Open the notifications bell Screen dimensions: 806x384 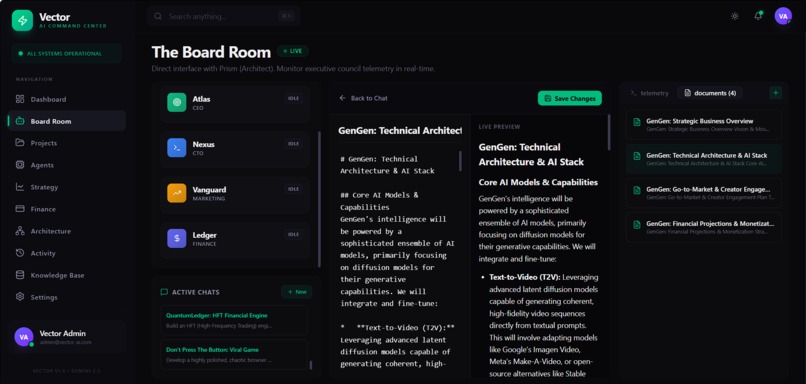[x=758, y=16]
